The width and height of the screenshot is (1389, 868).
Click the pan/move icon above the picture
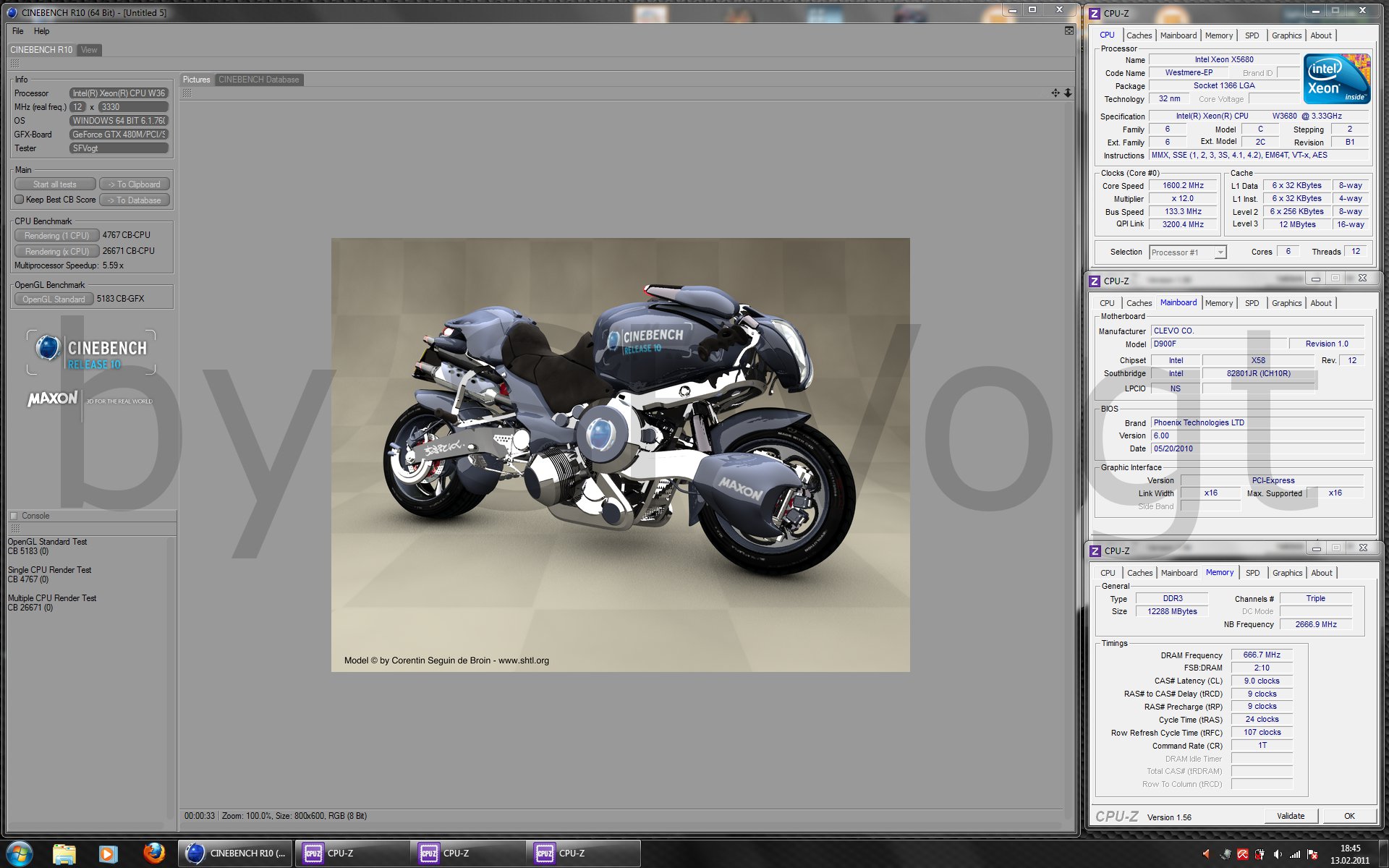click(x=1055, y=93)
